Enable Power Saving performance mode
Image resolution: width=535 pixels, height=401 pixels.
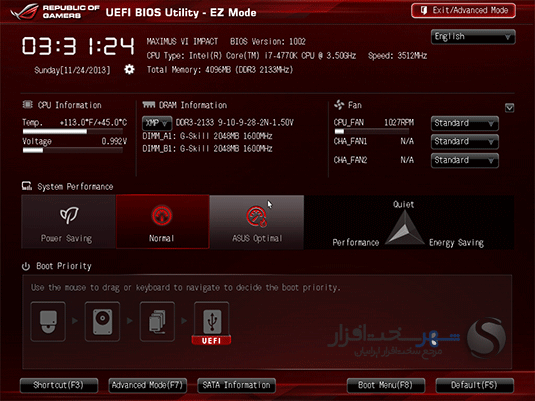point(68,221)
